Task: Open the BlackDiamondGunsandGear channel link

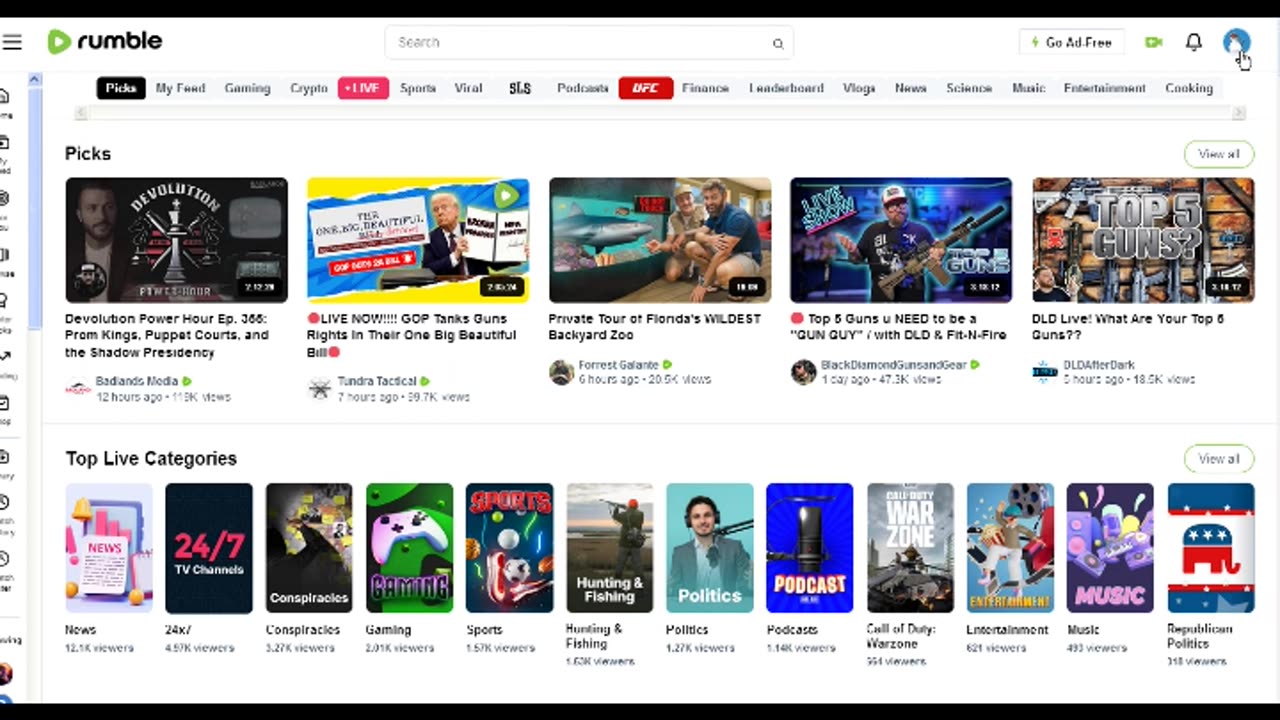Action: [x=894, y=365]
